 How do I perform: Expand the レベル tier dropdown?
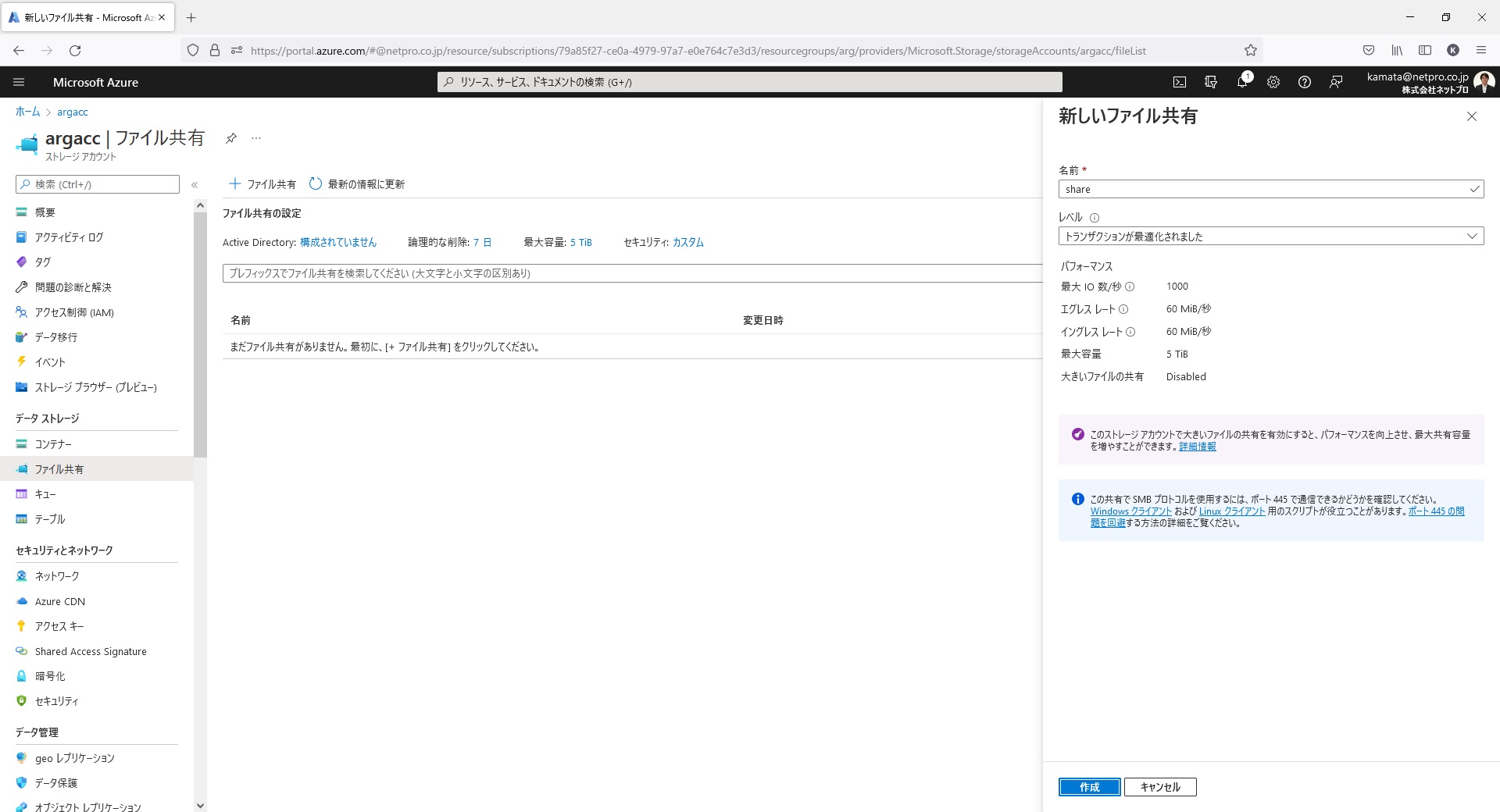[1270, 237]
